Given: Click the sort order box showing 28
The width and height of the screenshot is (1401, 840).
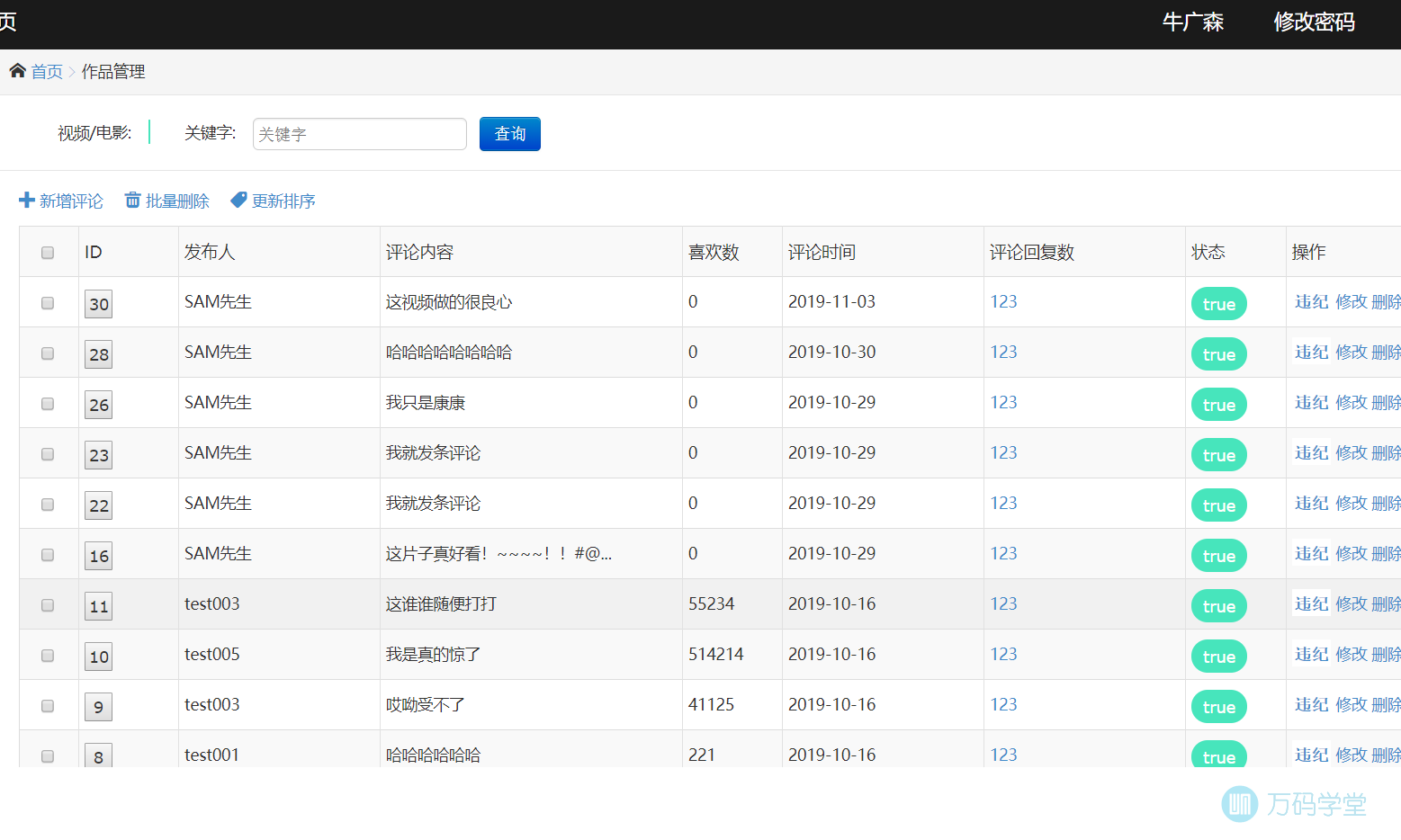Looking at the screenshot, I should (x=99, y=354).
